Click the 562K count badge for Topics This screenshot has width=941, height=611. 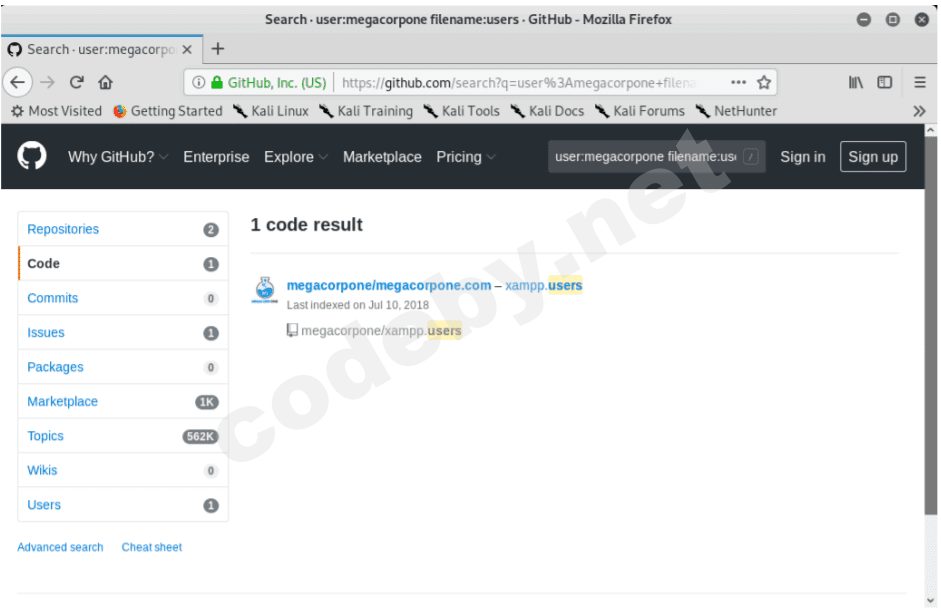pyautogui.click(x=200, y=436)
